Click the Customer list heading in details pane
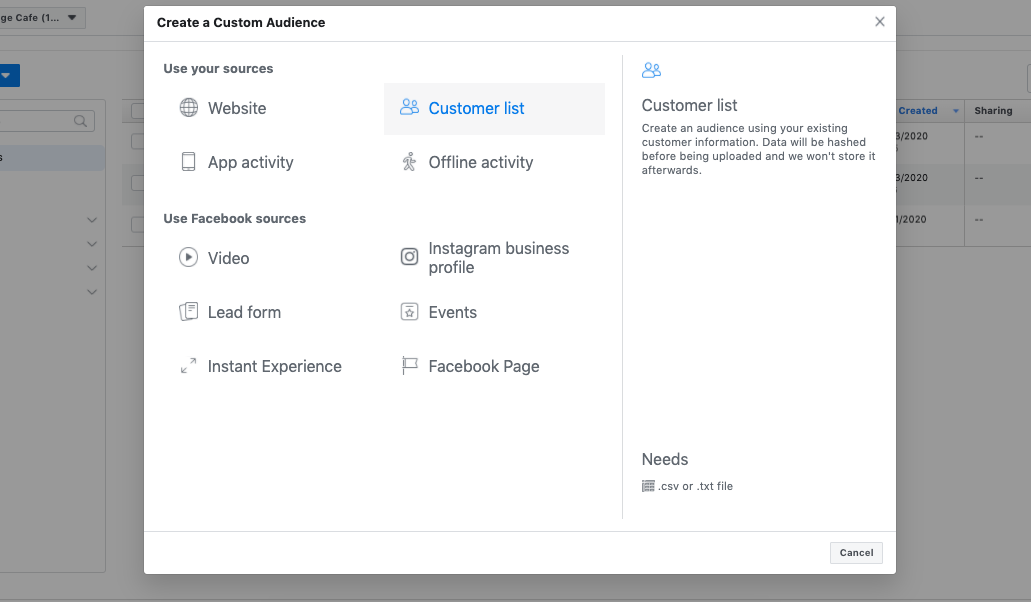This screenshot has height=602, width=1031. pyautogui.click(x=689, y=105)
